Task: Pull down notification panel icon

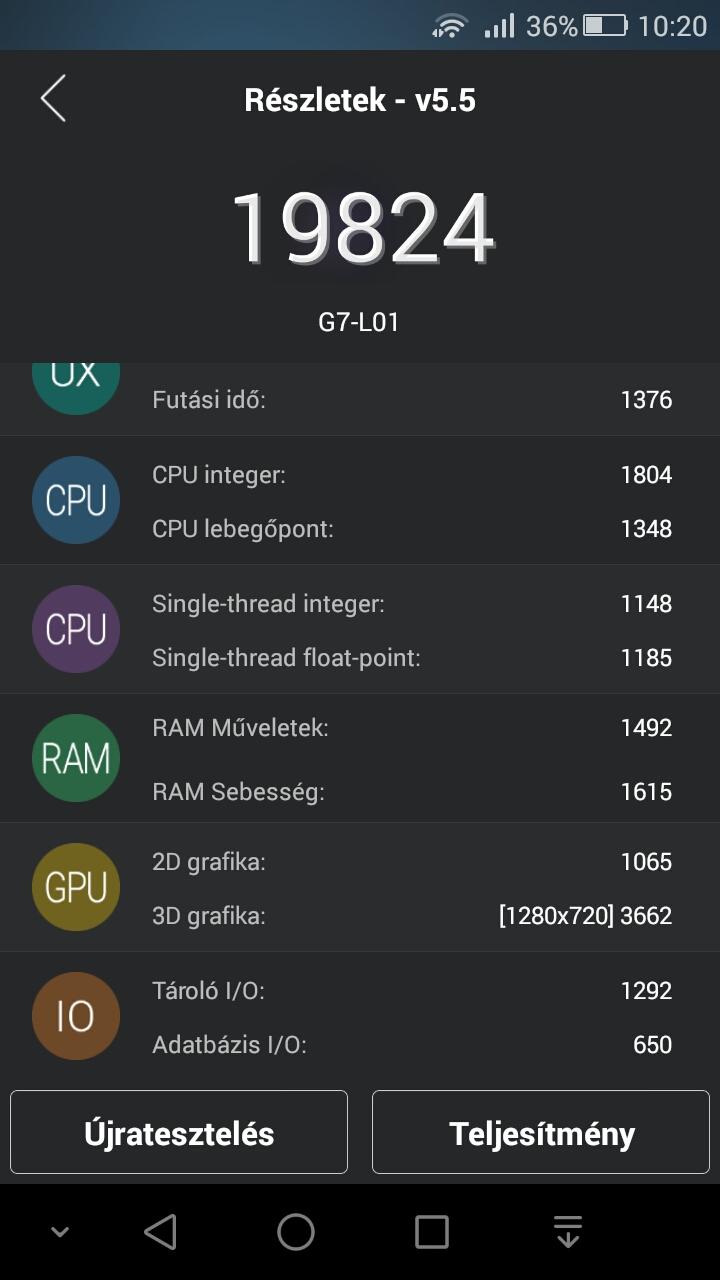Action: pos(568,1232)
